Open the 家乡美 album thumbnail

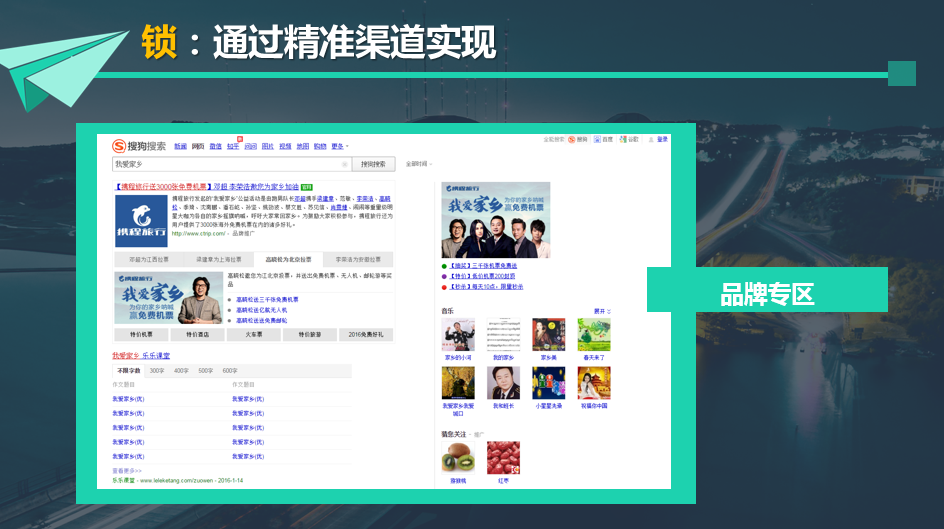(x=548, y=335)
